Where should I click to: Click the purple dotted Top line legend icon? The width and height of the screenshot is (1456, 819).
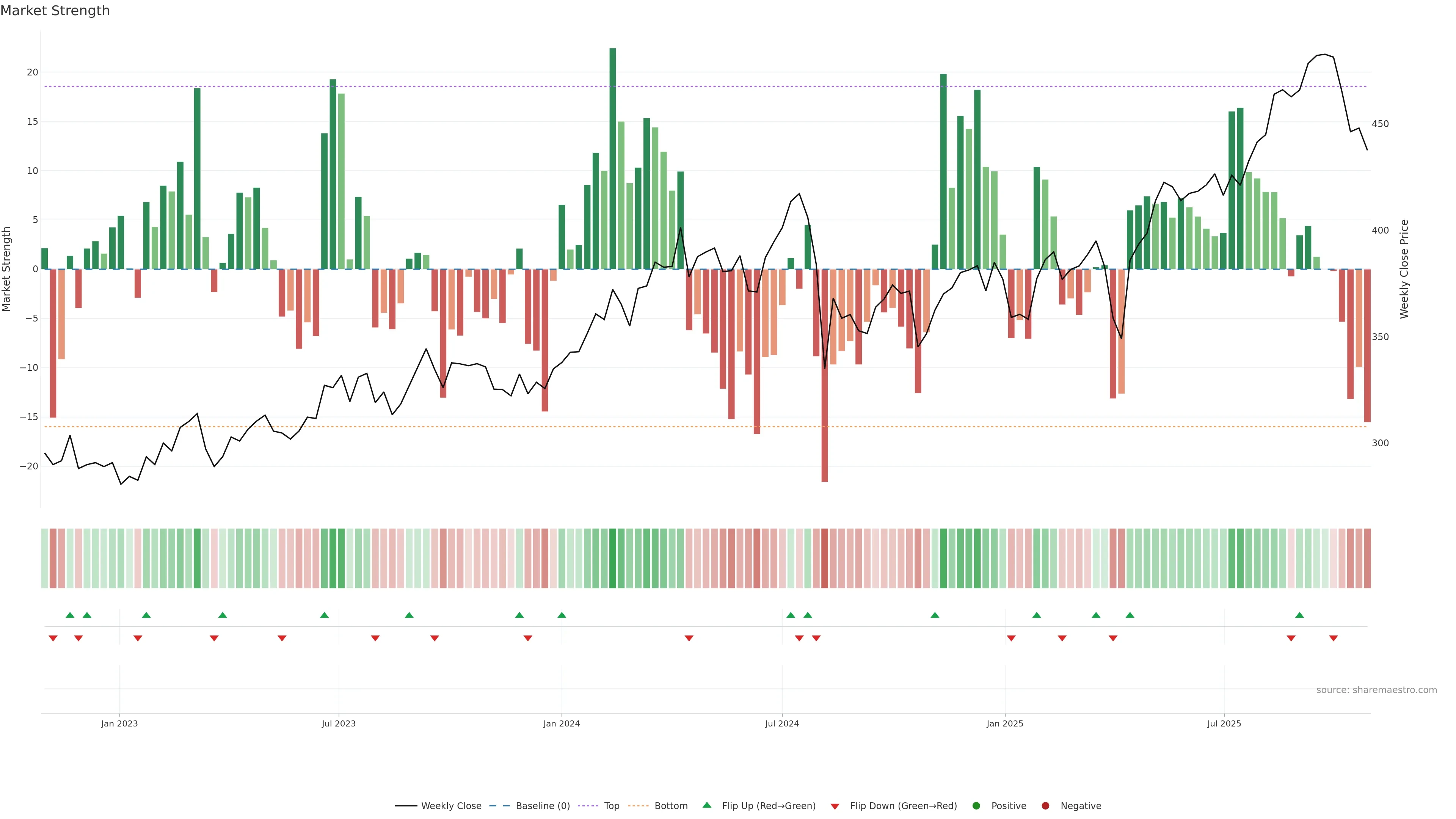point(588,805)
